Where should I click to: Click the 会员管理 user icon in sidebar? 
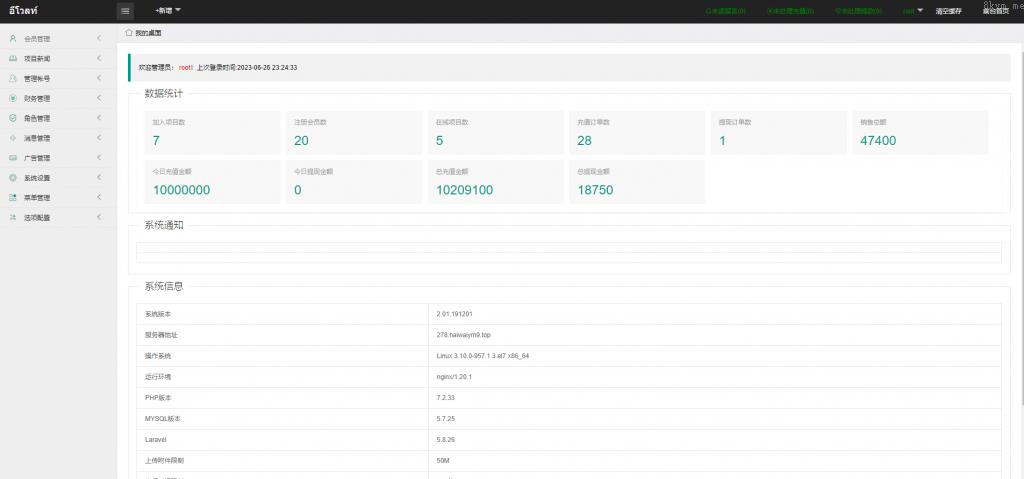[x=13, y=39]
